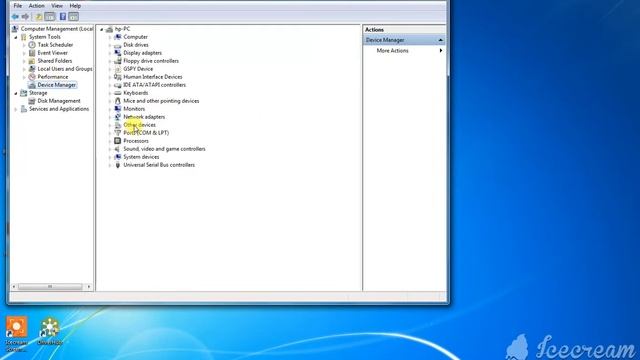Screen dimensions: 640x360
Task: Open the Icecream Screen Recorder desktop shortcut
Action: 16,333
